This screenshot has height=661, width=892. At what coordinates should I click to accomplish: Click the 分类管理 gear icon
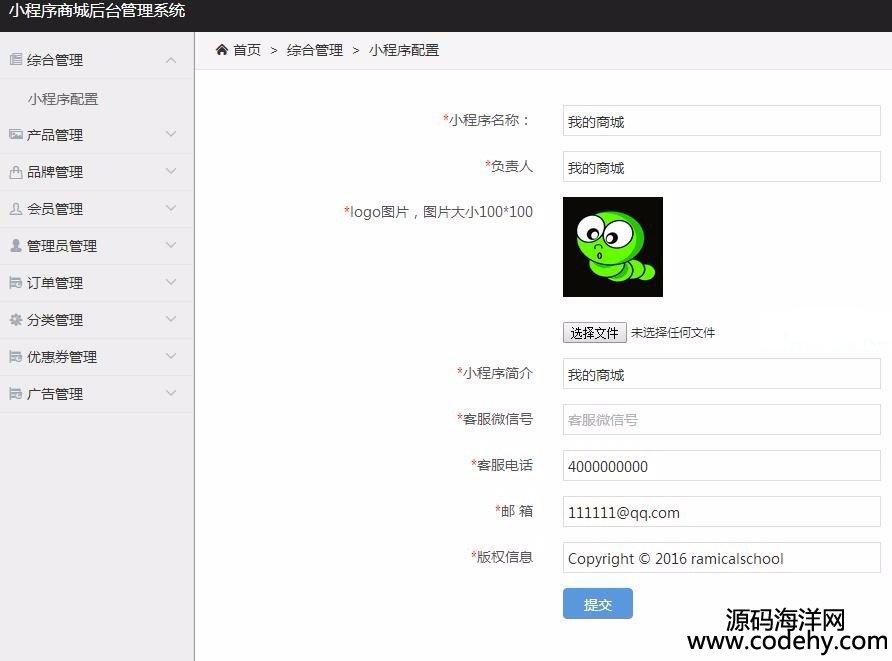16,320
